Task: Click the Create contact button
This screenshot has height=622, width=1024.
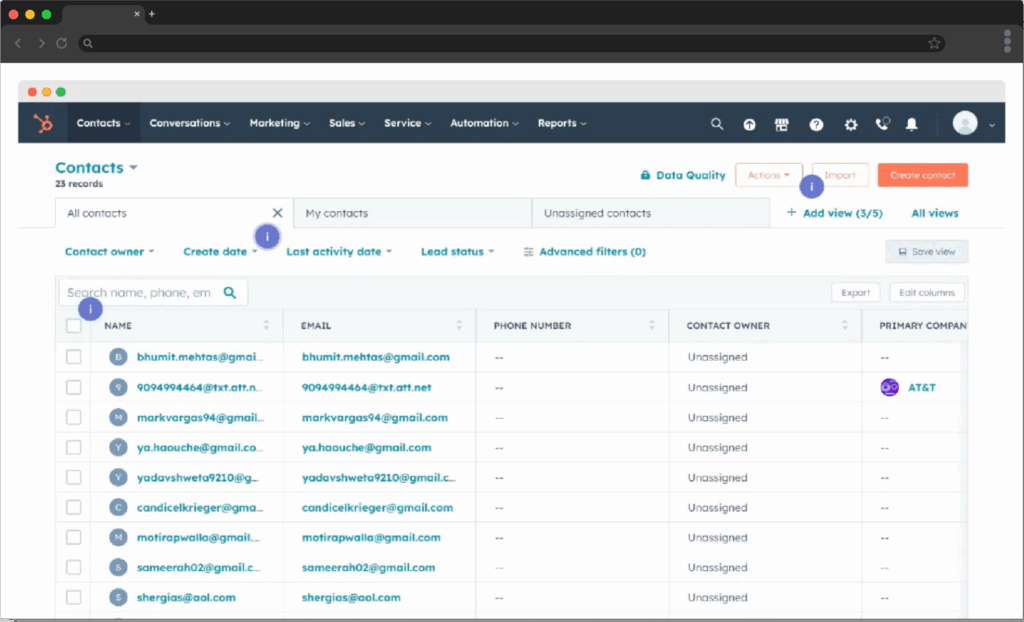Action: [923, 175]
